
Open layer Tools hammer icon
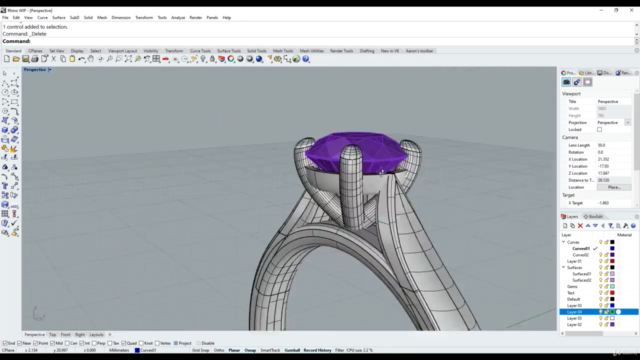pyautogui.click(x=626, y=226)
